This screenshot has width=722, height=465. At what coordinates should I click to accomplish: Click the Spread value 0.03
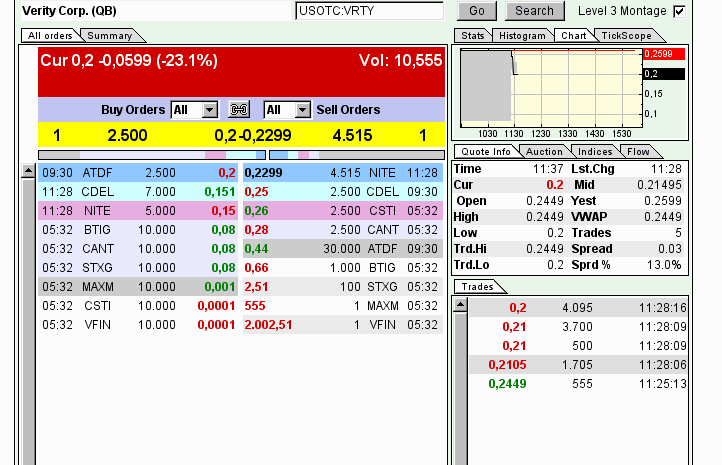670,249
